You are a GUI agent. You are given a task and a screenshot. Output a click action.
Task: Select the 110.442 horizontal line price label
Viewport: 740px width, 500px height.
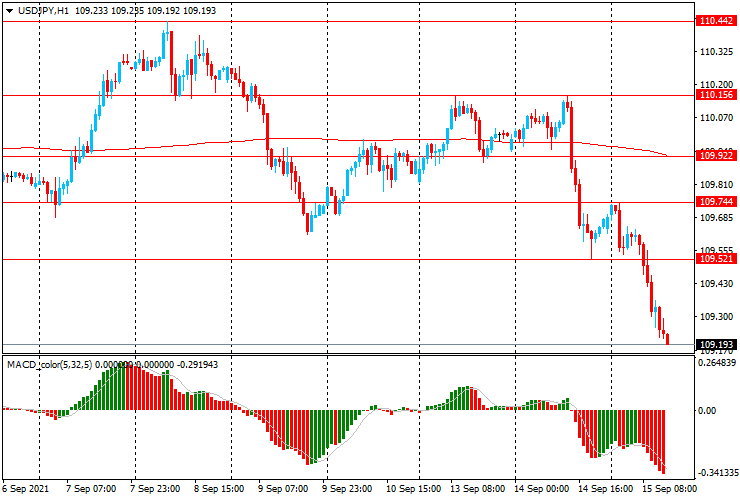click(716, 21)
